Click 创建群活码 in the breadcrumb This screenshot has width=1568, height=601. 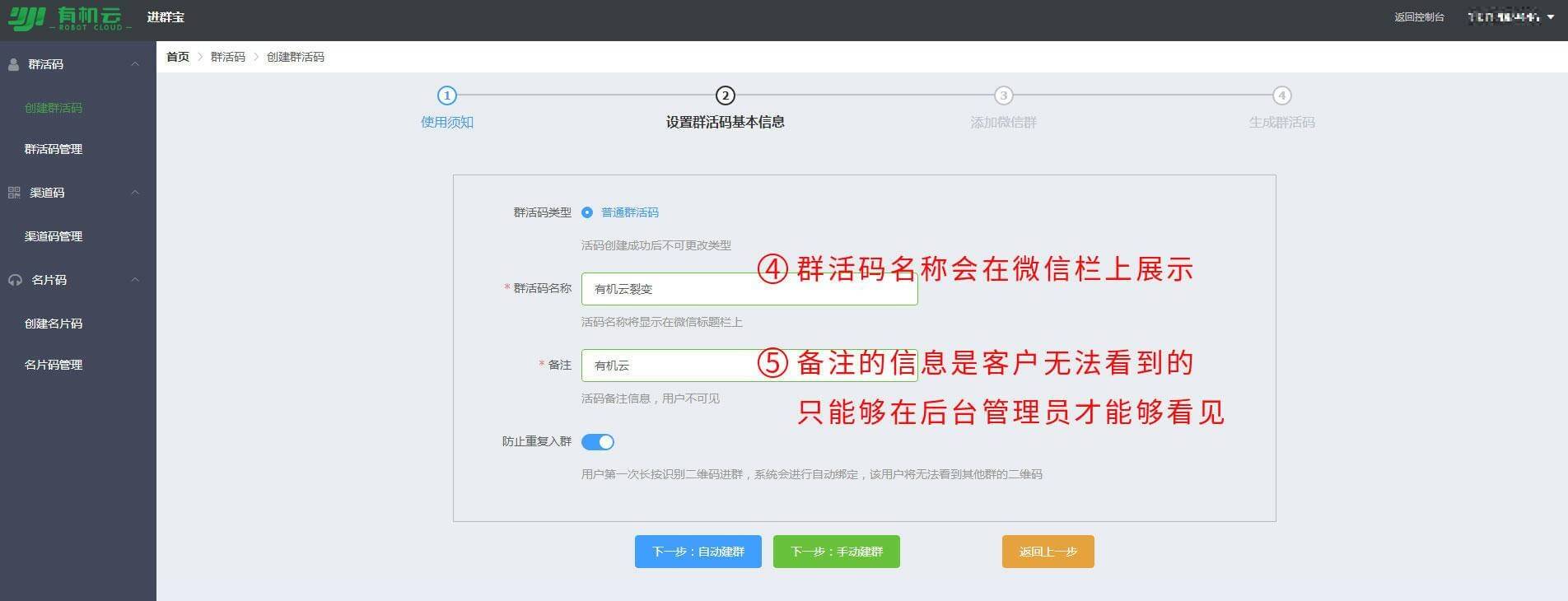(x=296, y=57)
